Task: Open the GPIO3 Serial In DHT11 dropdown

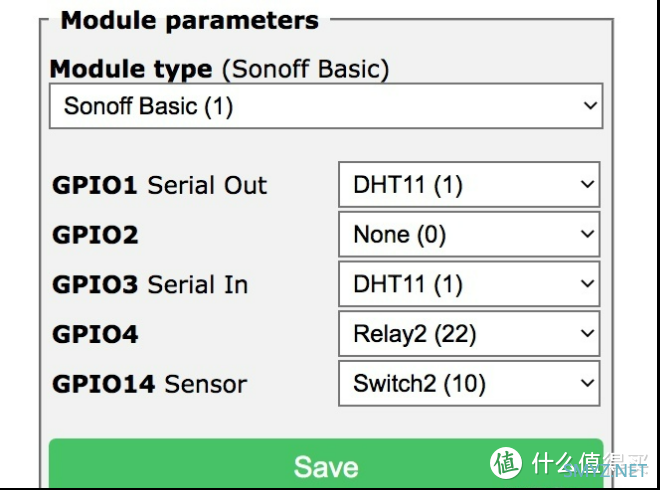Action: 469,284
